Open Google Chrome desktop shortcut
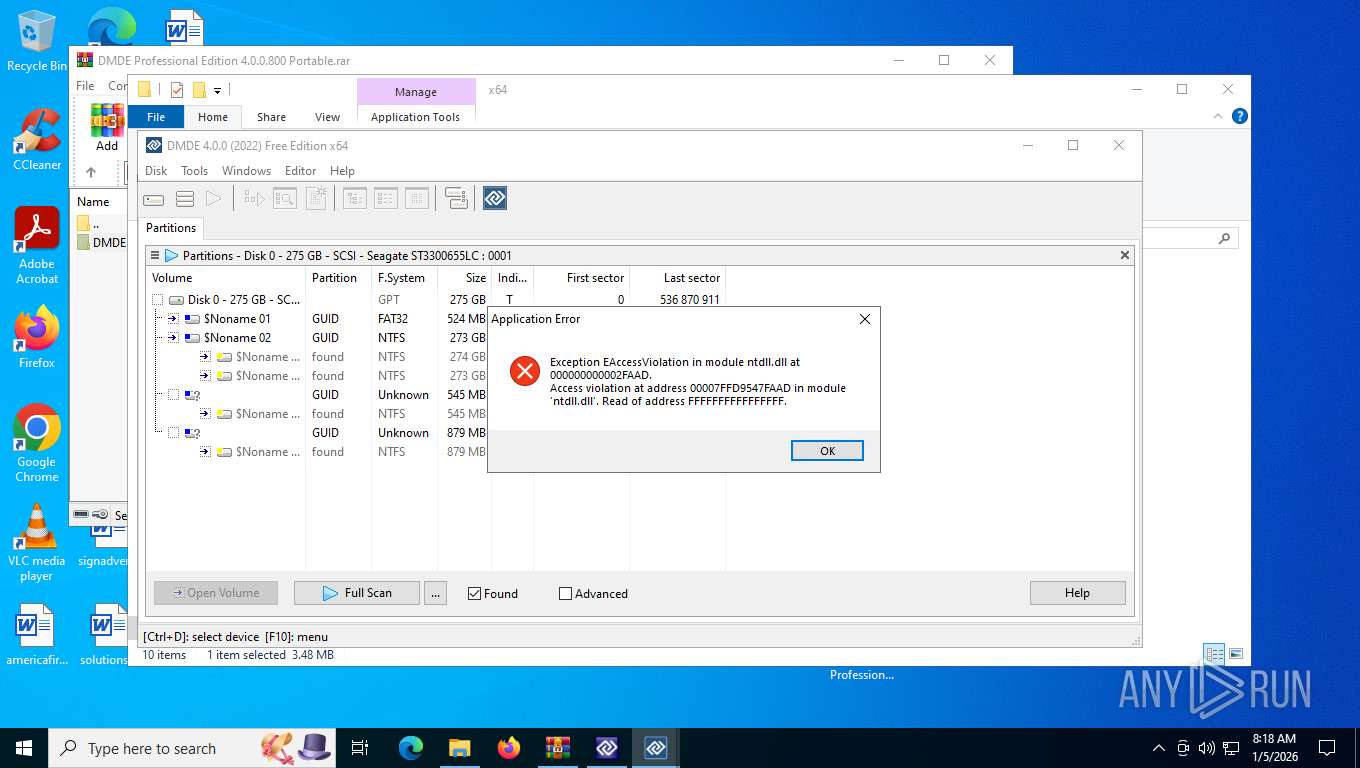The image size is (1360, 768). [x=37, y=444]
